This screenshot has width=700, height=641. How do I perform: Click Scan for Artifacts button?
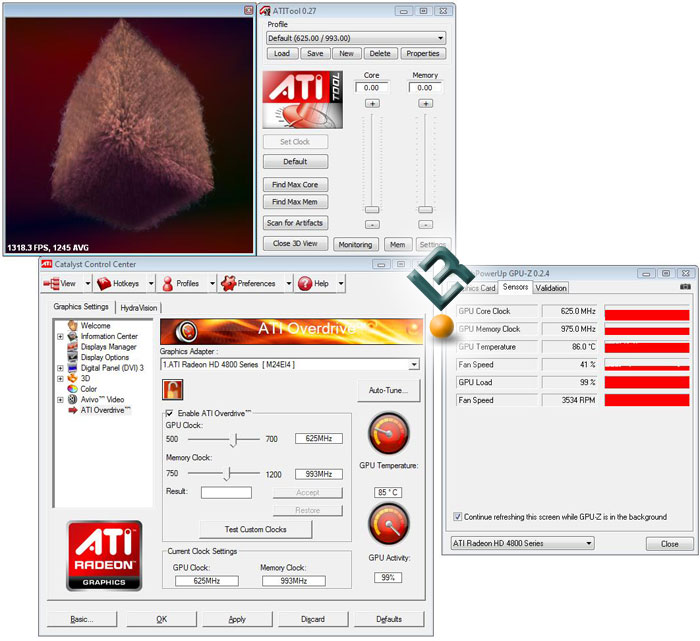[x=295, y=223]
